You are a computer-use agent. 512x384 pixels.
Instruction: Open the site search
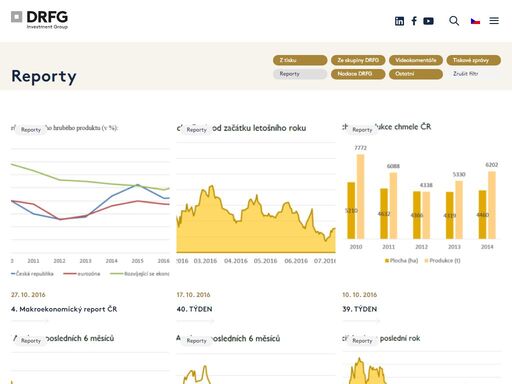[x=454, y=21]
